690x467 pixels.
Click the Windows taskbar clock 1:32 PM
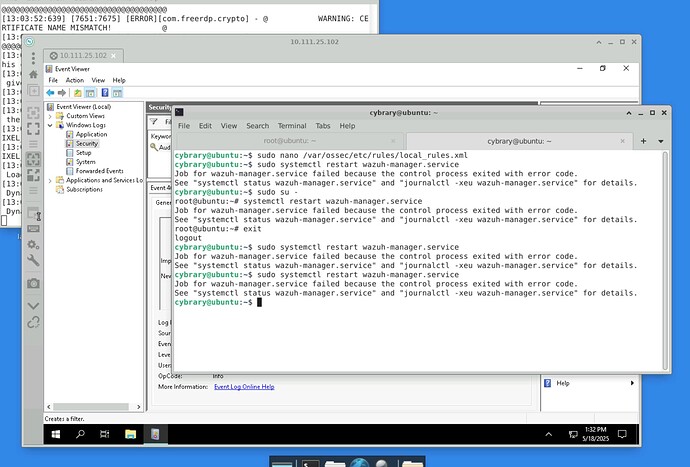[596, 434]
